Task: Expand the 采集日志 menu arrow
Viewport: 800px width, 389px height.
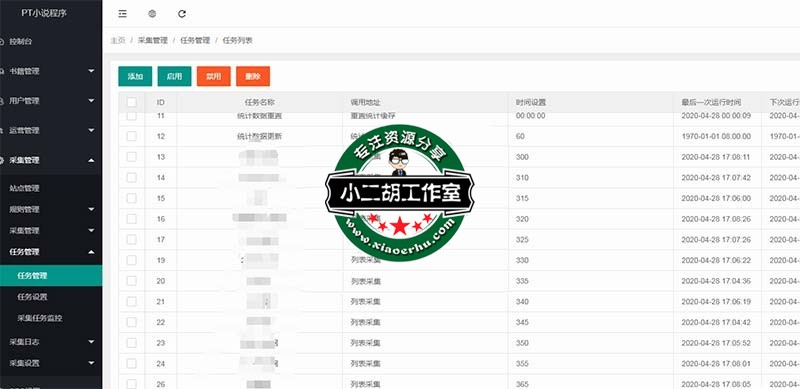Action: tap(91, 342)
